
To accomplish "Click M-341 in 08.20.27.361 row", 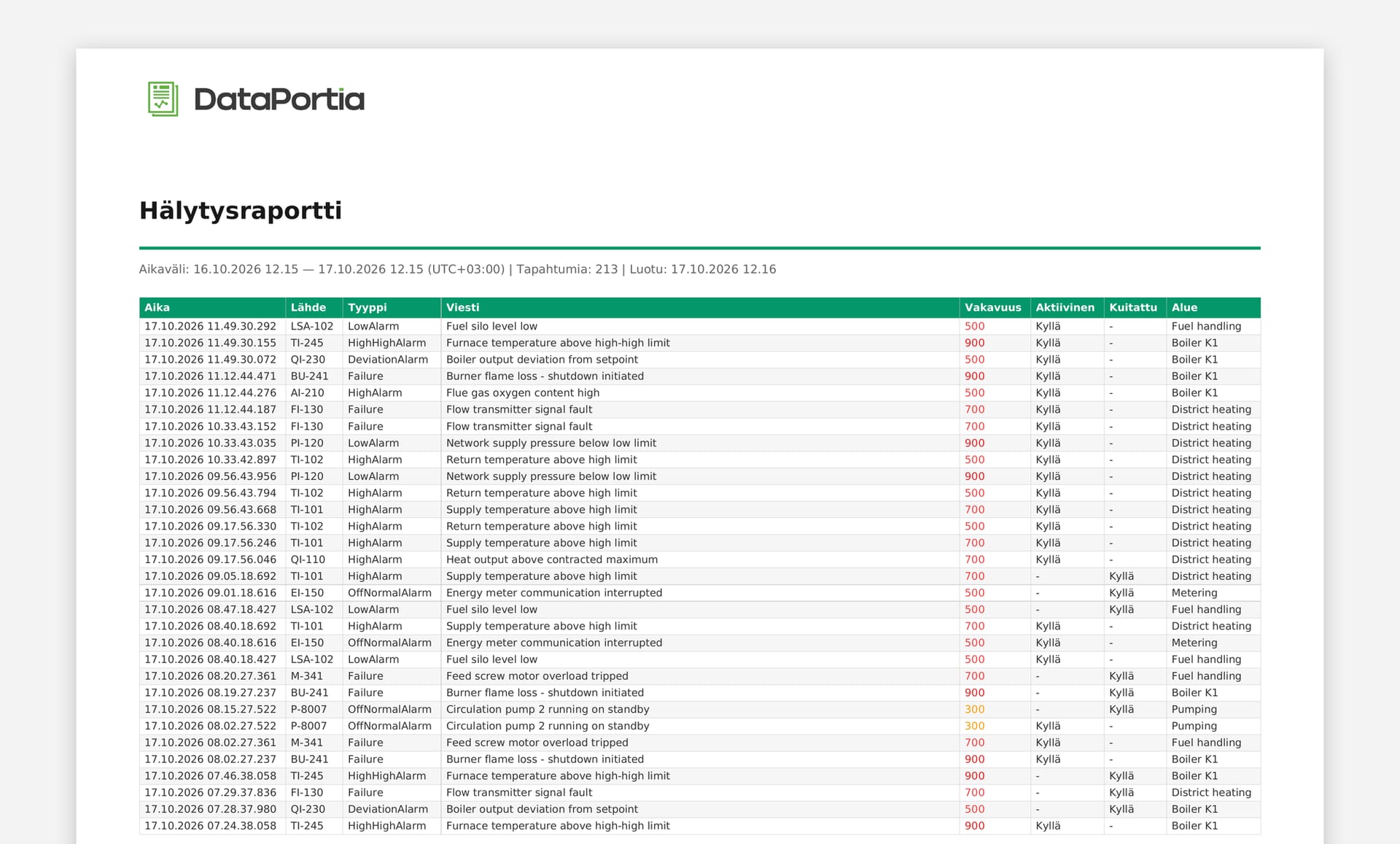I will [x=307, y=676].
